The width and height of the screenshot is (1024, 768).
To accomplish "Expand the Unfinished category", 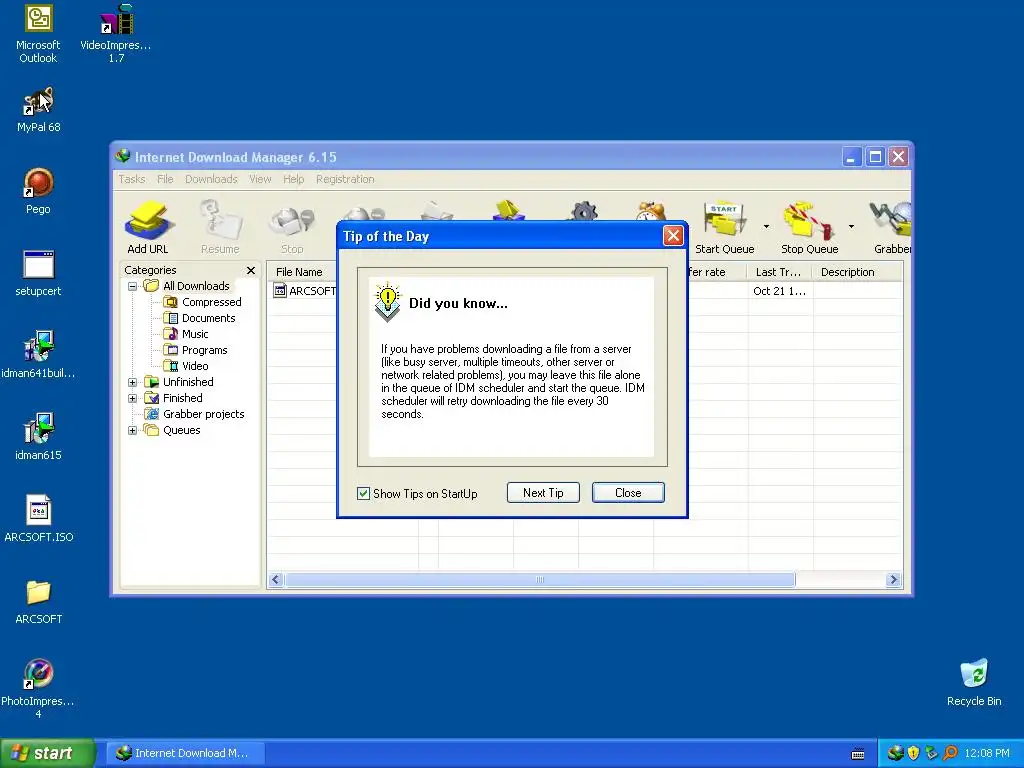I will coord(133,382).
